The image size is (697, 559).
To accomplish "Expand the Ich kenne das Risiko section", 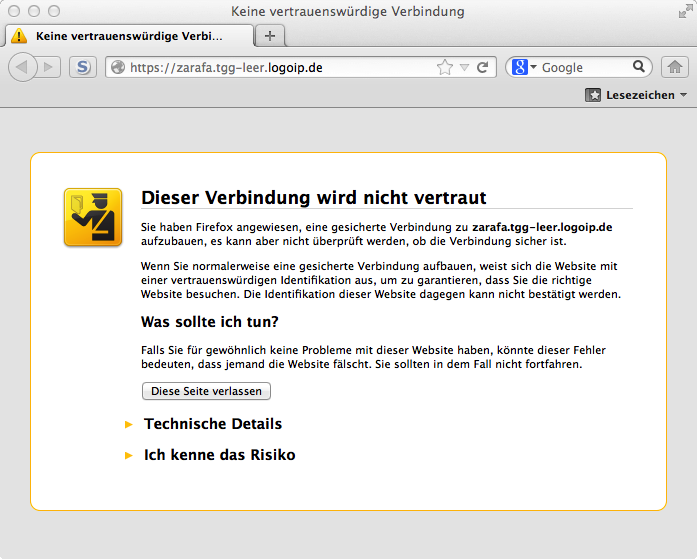I will click(219, 455).
